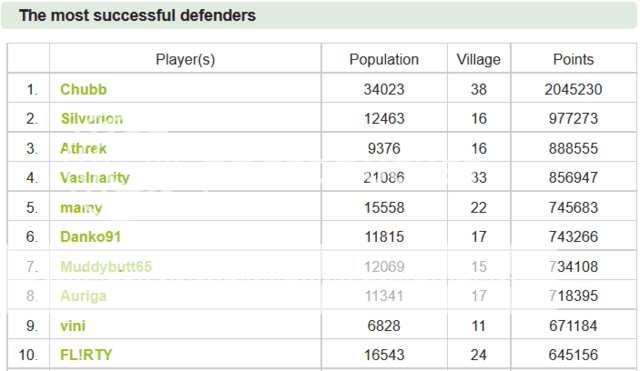Select the player vini

pyautogui.click(x=73, y=326)
